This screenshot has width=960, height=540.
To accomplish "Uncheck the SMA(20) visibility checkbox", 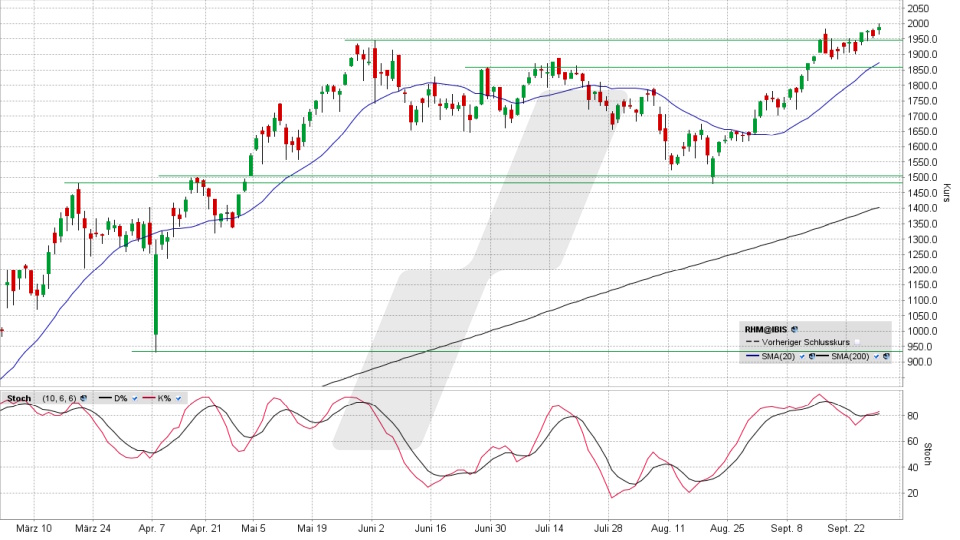I will (x=802, y=356).
